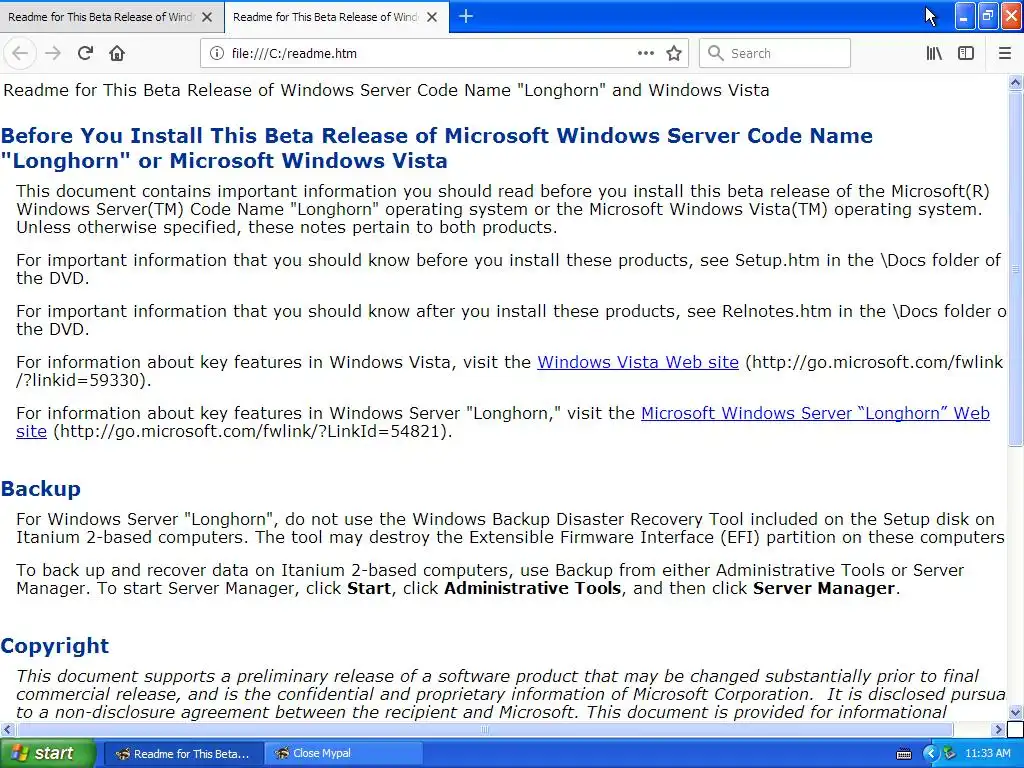Click the horizontal scrollbar left arrow
The height and width of the screenshot is (768, 1024).
(x=7, y=729)
